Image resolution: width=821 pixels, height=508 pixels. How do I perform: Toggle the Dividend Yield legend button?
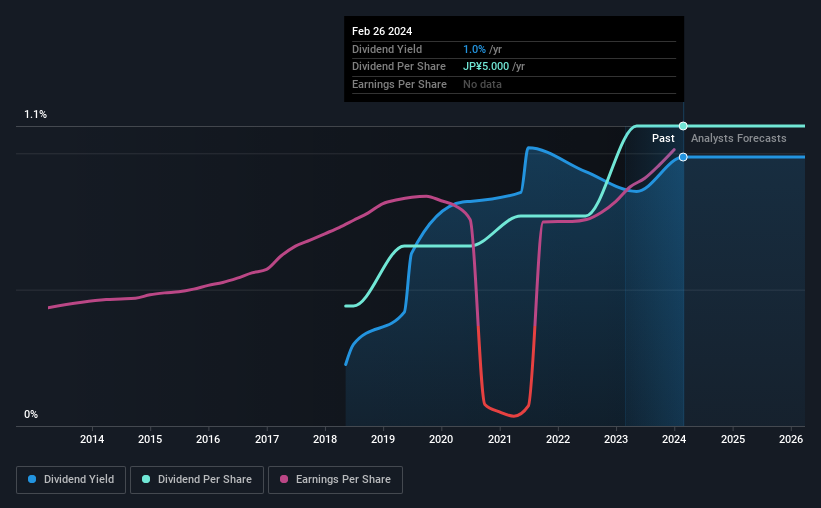pos(71,480)
